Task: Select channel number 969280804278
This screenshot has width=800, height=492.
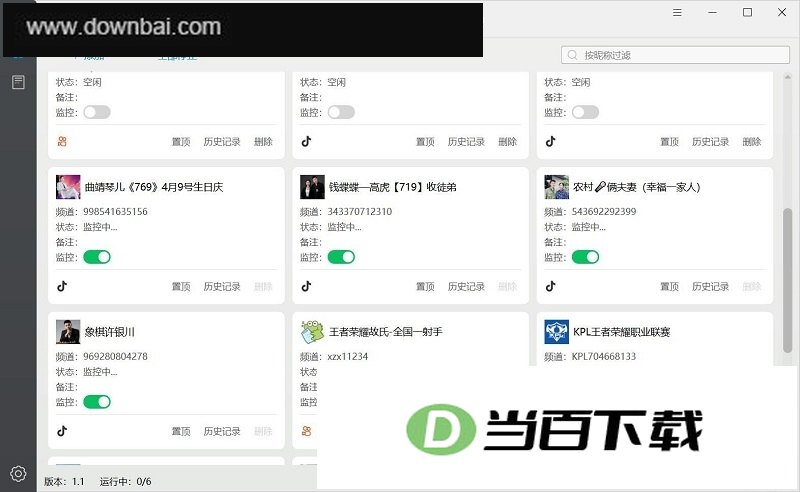Action: click(x=115, y=356)
